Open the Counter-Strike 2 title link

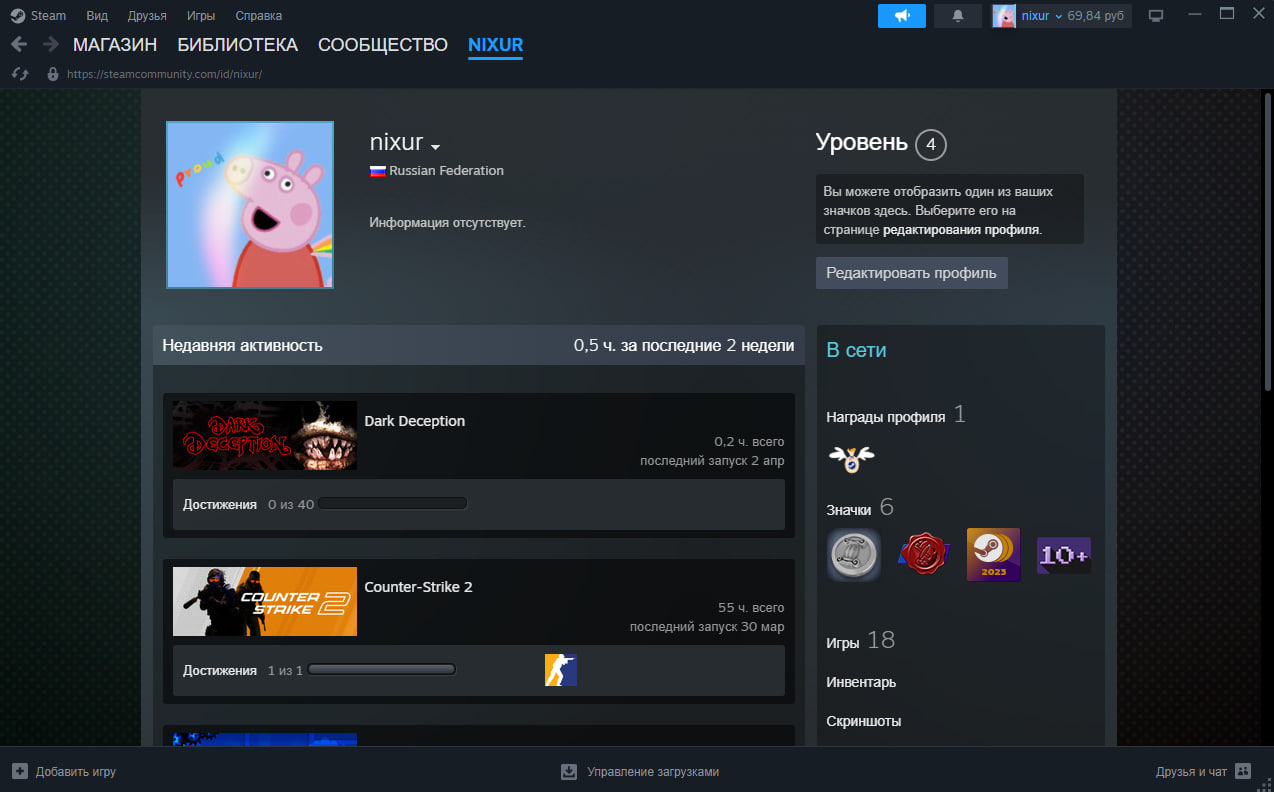pyautogui.click(x=419, y=587)
